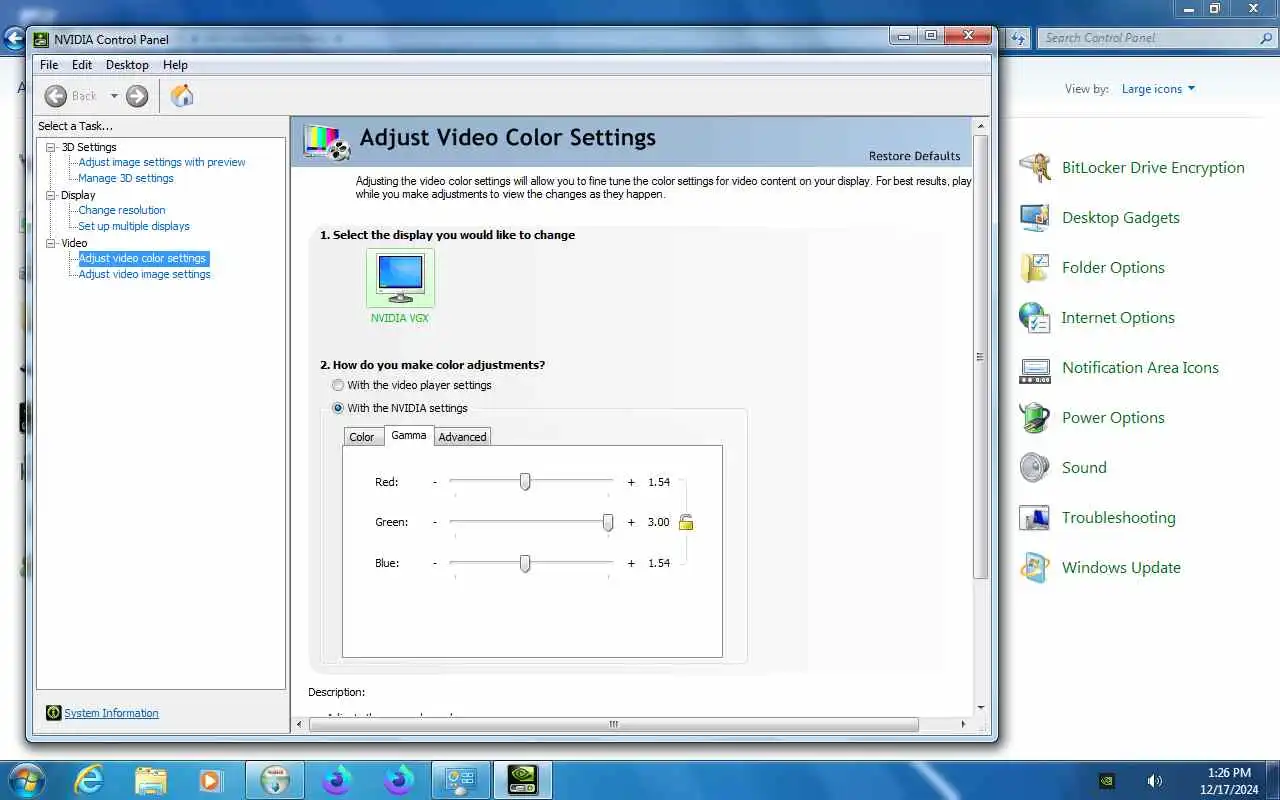Click the Forward arrow button
Screen dimensions: 1280x800
tap(137, 96)
